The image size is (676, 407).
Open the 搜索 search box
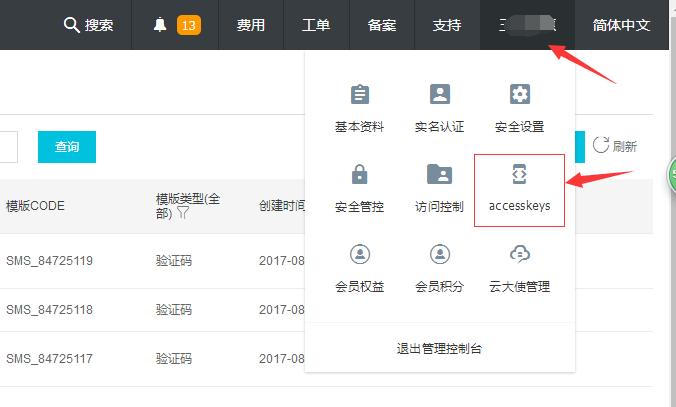click(88, 25)
